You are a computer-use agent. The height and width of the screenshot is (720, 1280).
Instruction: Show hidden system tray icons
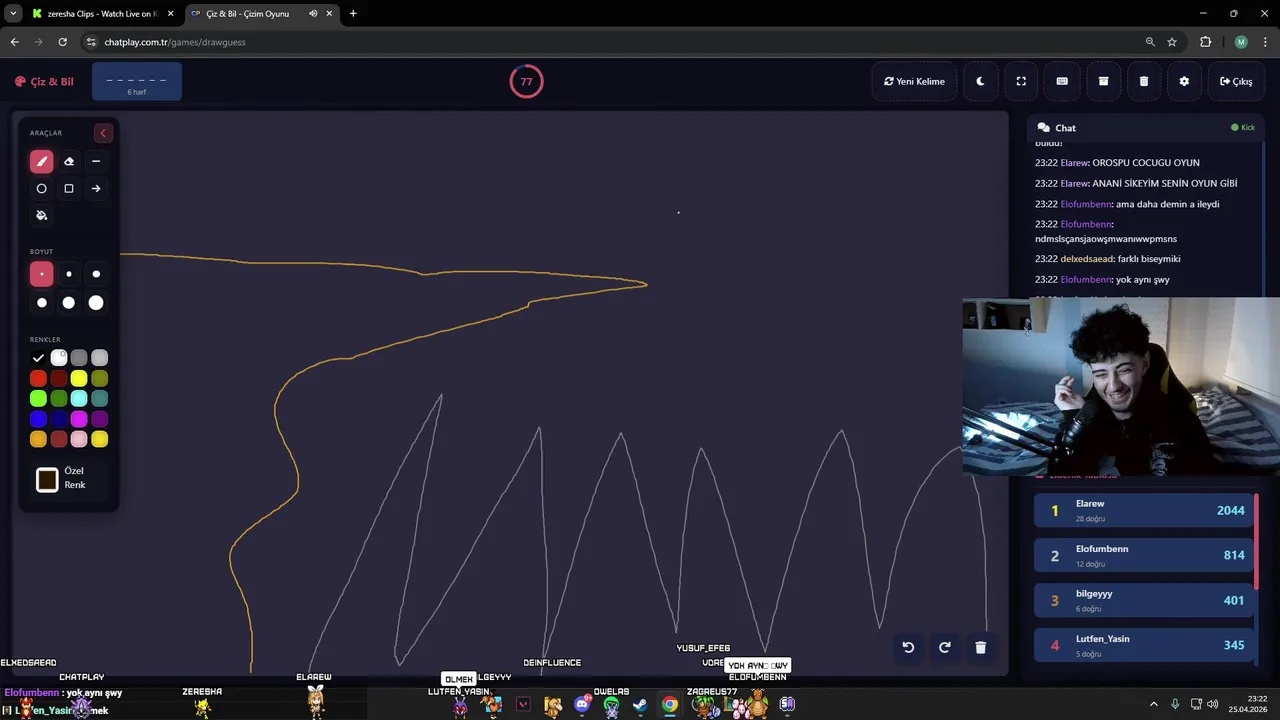pyautogui.click(x=1153, y=704)
